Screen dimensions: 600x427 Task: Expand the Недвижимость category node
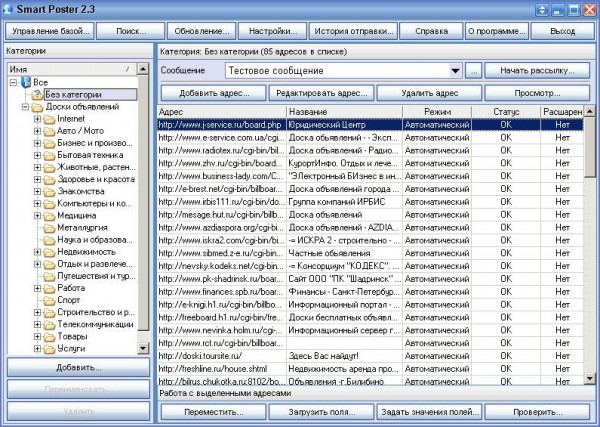pyautogui.click(x=37, y=252)
